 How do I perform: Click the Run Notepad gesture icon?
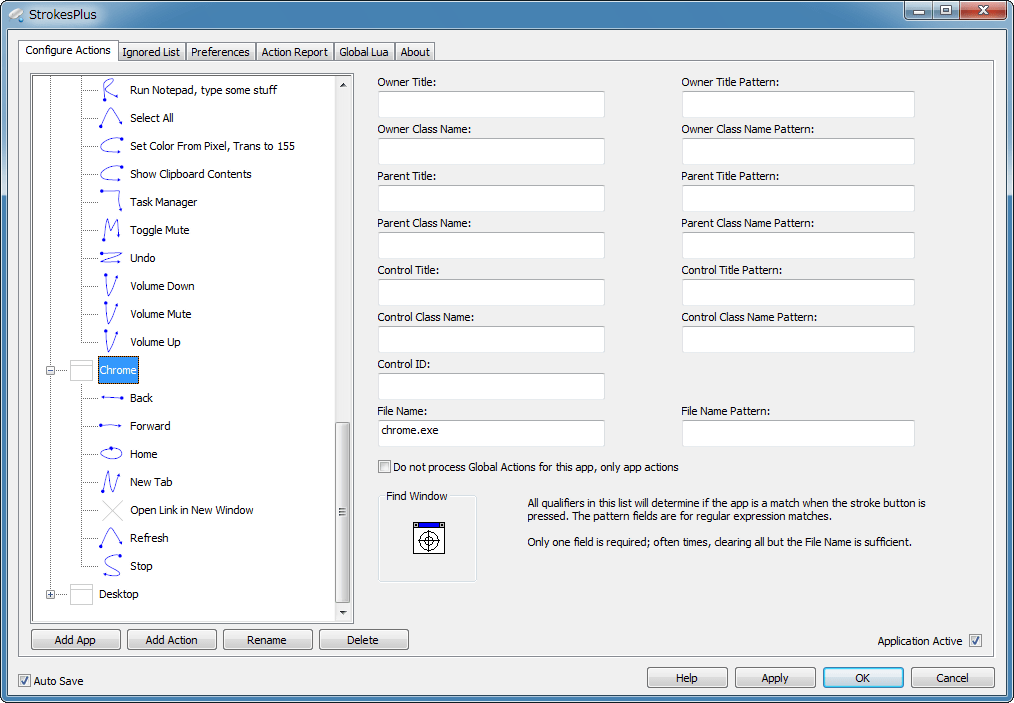tap(111, 90)
